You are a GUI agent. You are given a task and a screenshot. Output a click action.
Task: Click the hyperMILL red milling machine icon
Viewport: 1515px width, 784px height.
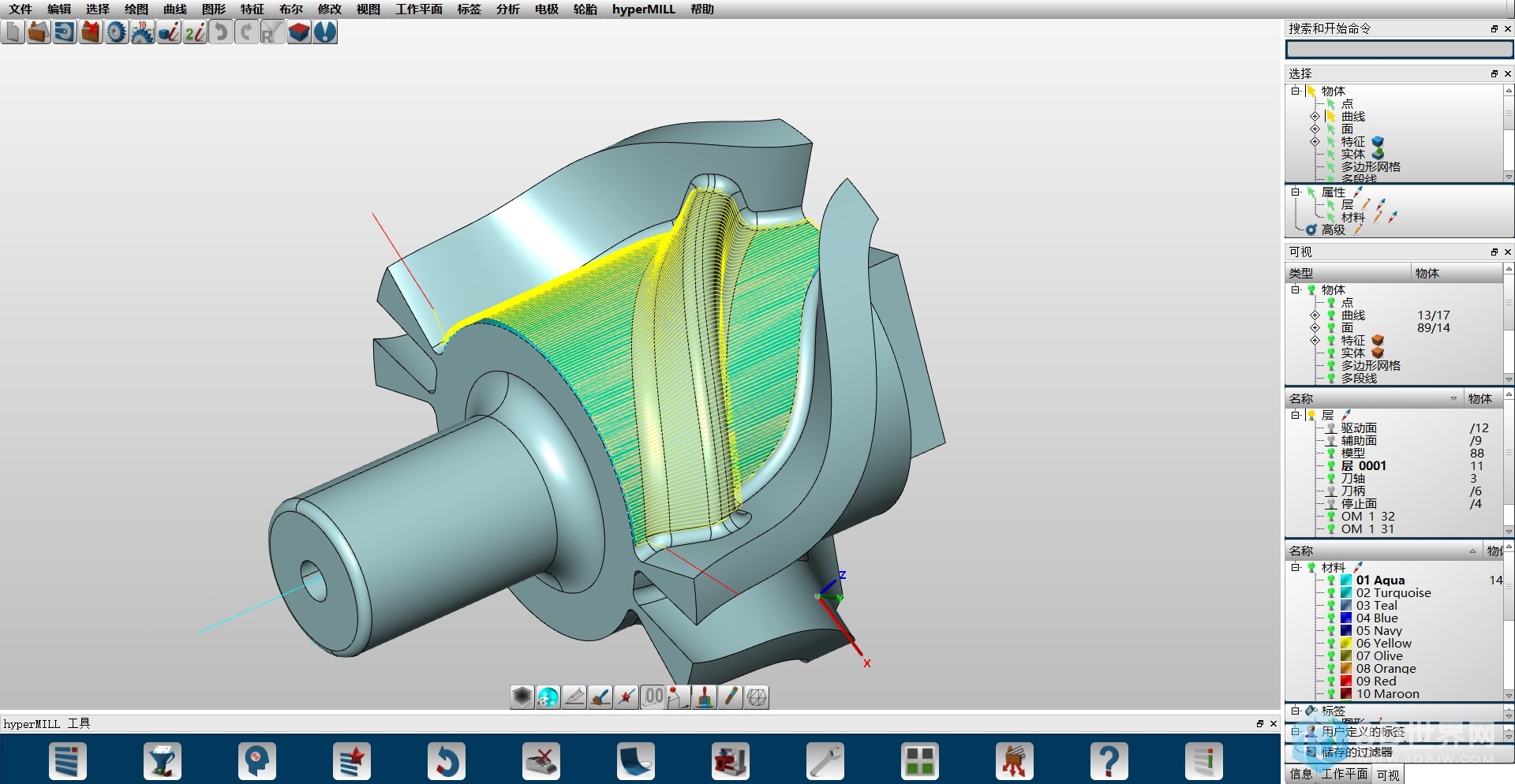pyautogui.click(x=731, y=762)
